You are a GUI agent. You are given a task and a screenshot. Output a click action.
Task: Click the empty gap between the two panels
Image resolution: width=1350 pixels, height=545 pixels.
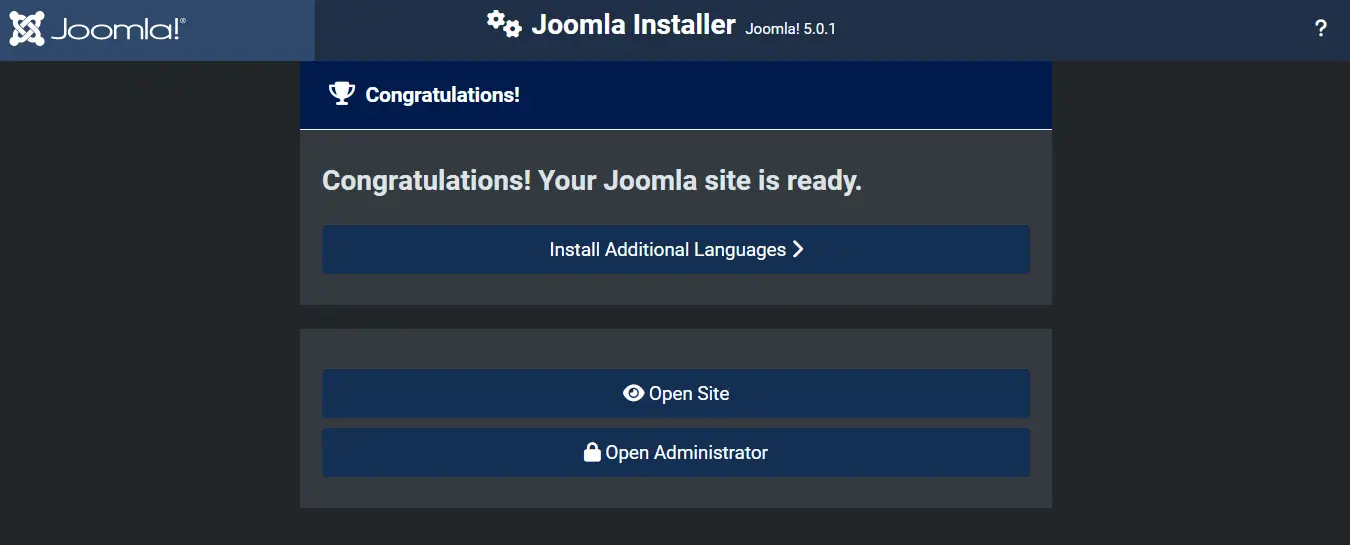click(x=675, y=317)
